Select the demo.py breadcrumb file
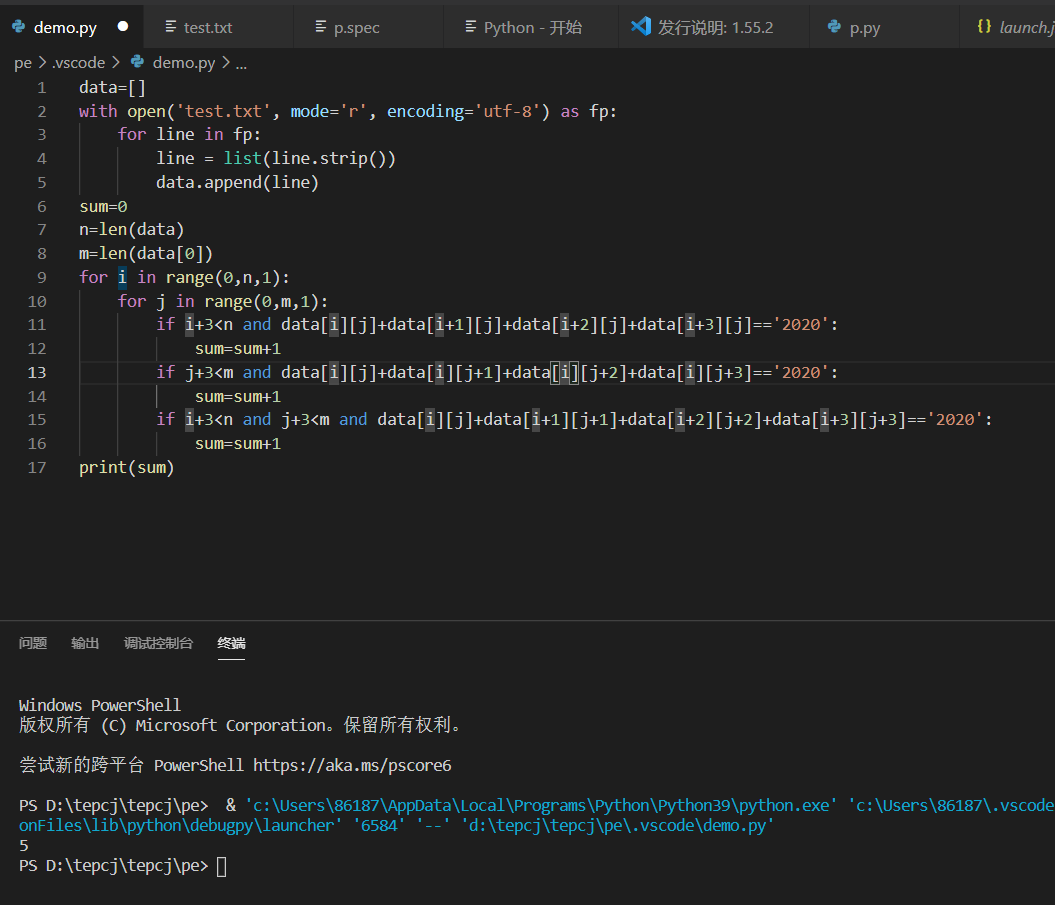This screenshot has width=1055, height=905. (184, 63)
